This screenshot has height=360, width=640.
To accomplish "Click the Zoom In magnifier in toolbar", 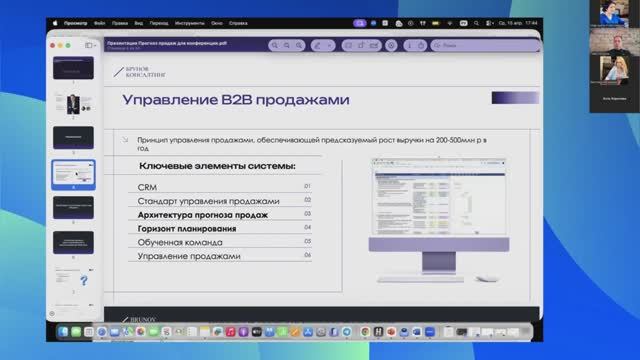I will 299,45.
